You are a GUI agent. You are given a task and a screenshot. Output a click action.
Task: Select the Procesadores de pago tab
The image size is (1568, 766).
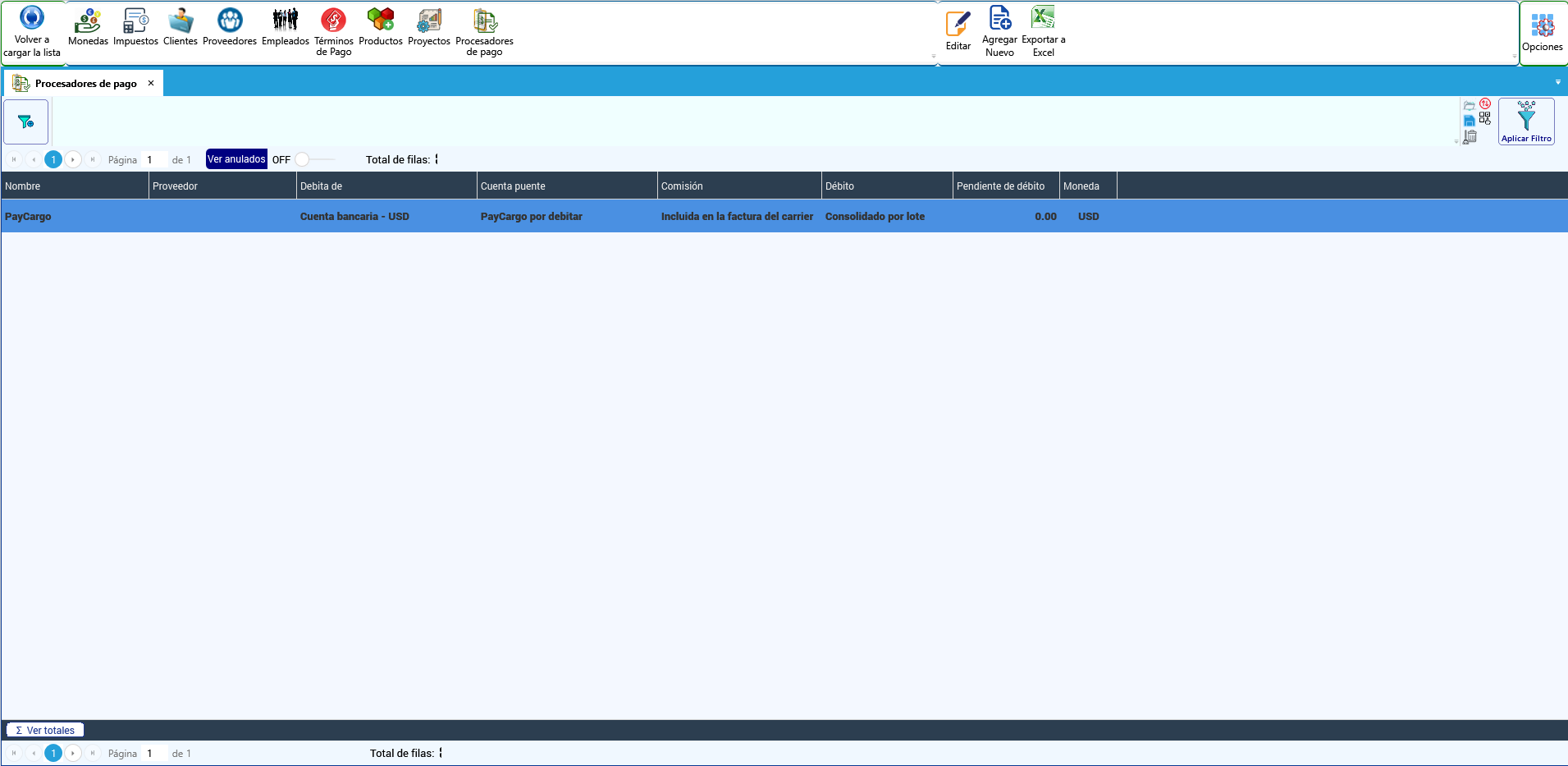(x=84, y=83)
